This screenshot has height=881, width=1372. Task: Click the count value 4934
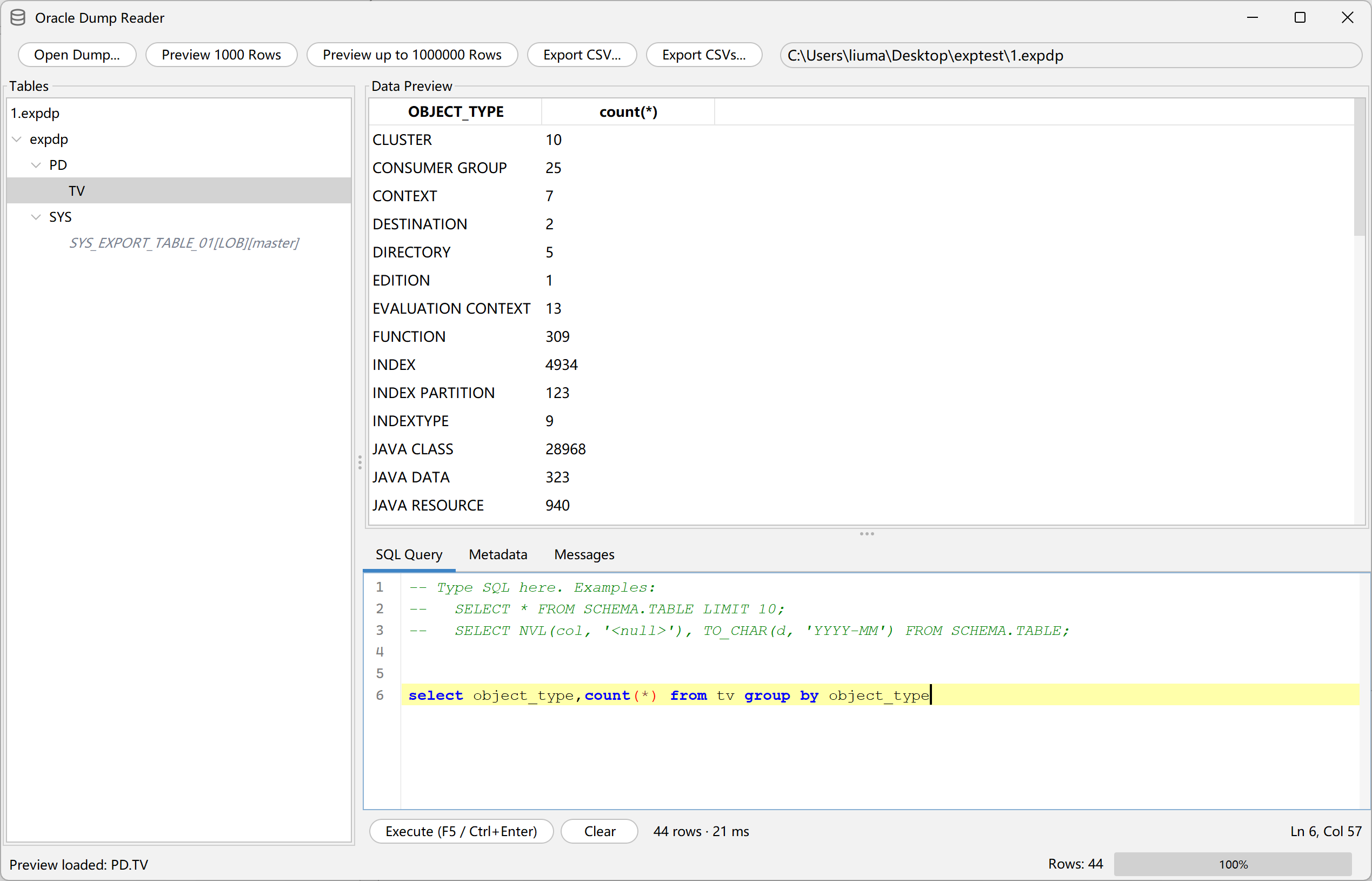pos(561,365)
